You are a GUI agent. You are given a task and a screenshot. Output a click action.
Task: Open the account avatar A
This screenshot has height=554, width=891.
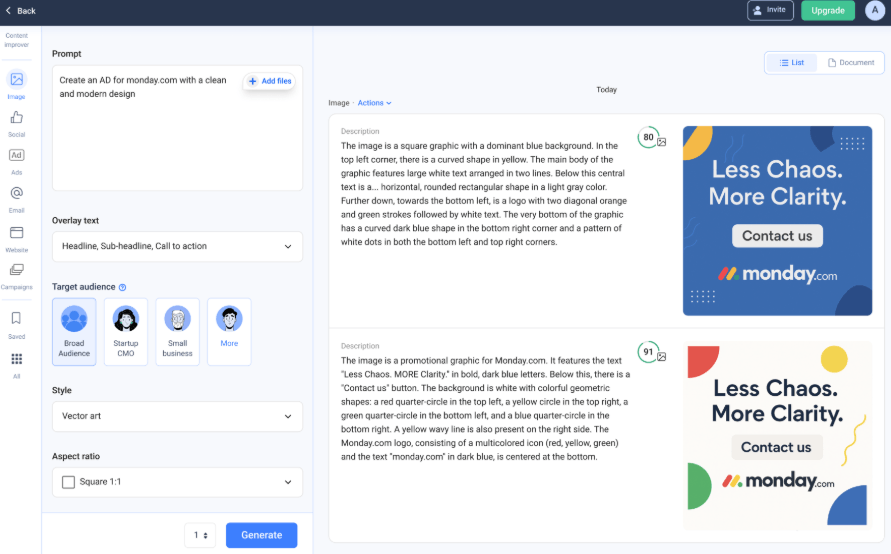tap(875, 10)
